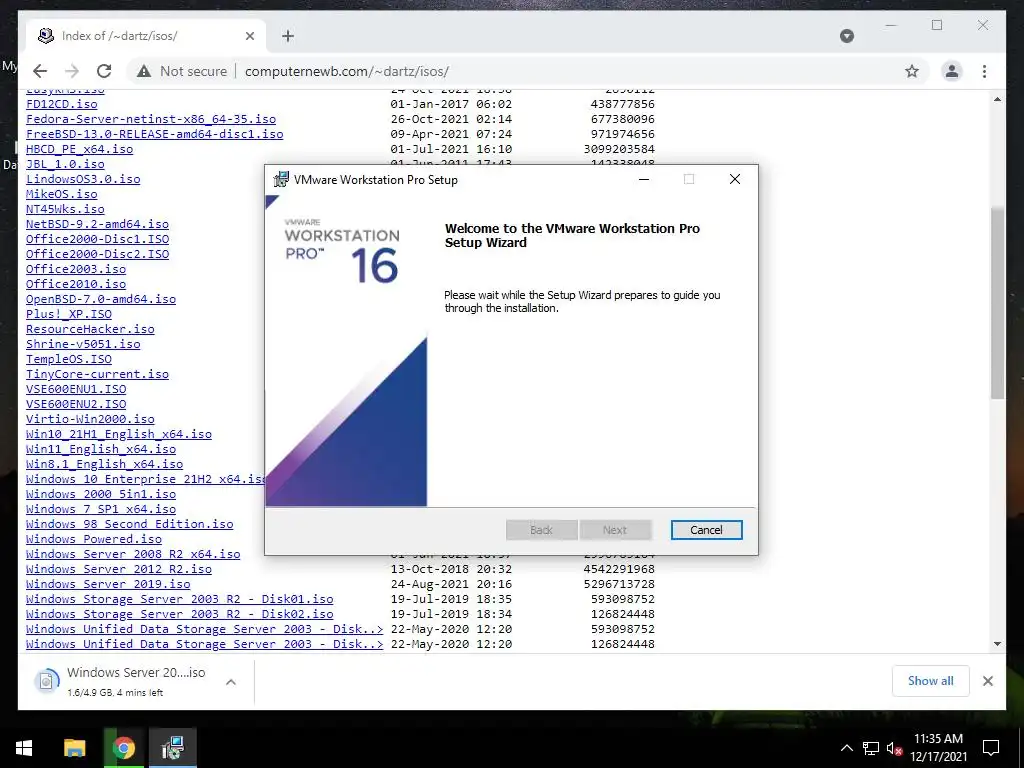Click the Office2010.iso link
This screenshot has height=768, width=1024.
pyautogui.click(x=76, y=284)
